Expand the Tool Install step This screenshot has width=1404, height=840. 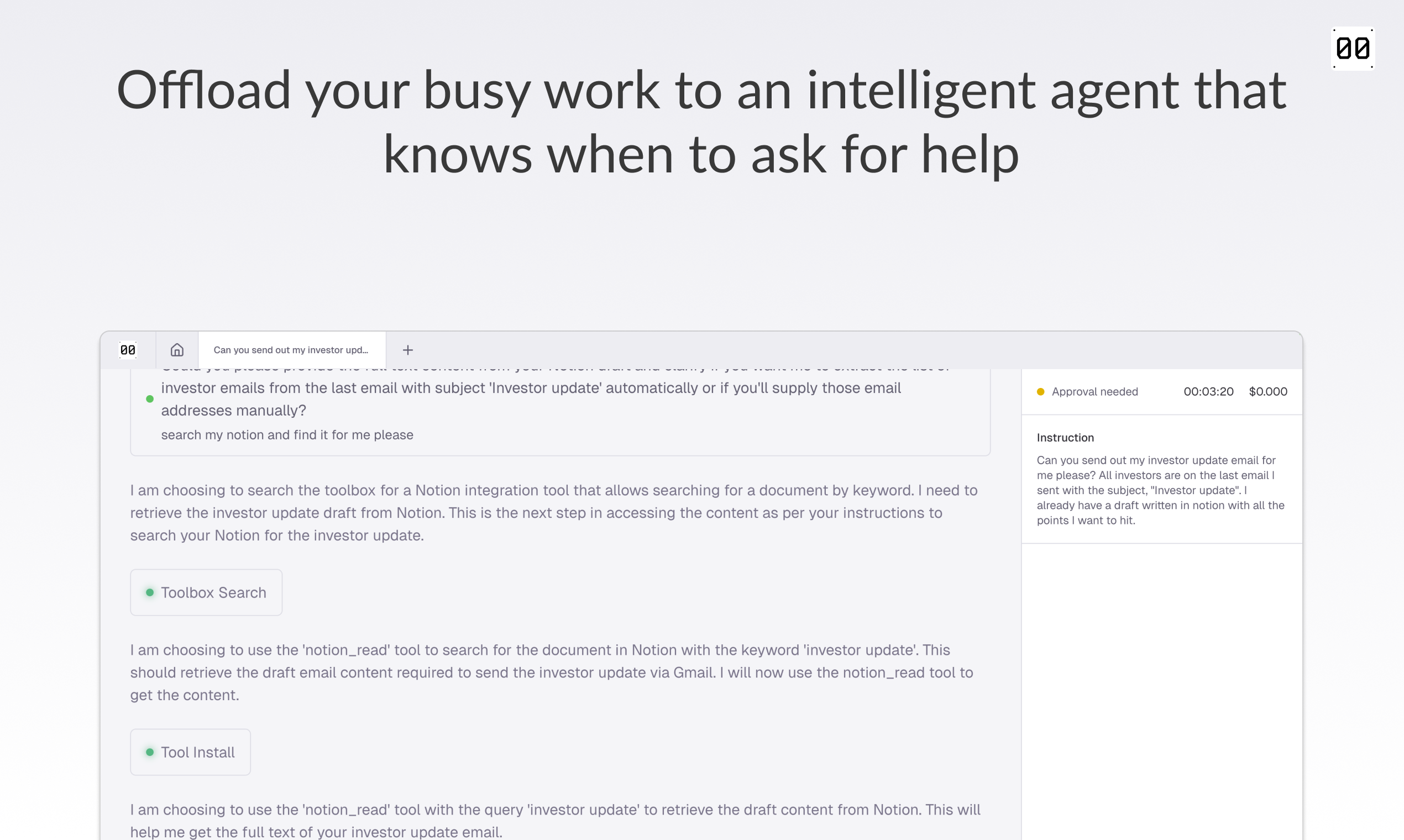point(190,752)
